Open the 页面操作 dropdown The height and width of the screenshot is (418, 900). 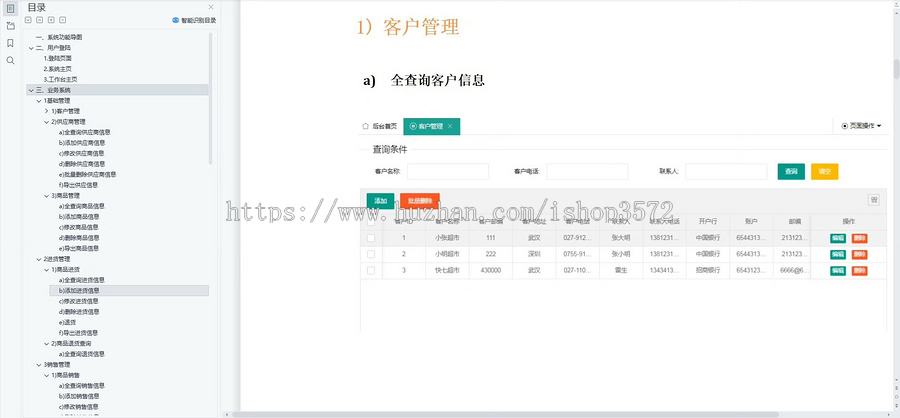click(x=861, y=126)
